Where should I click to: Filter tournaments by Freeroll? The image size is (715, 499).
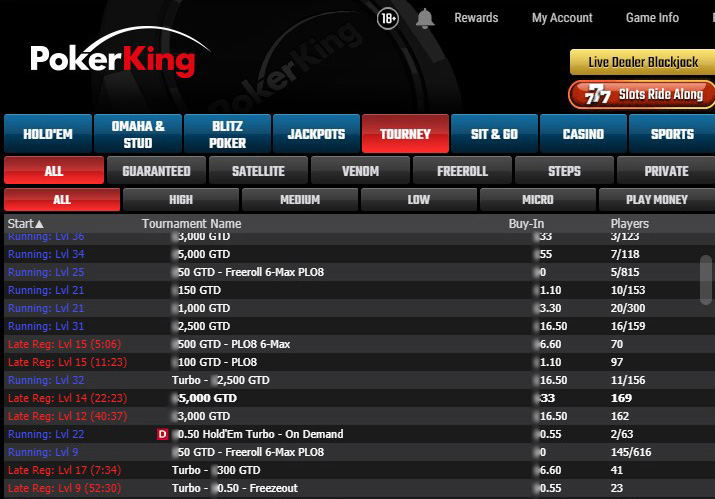462,171
